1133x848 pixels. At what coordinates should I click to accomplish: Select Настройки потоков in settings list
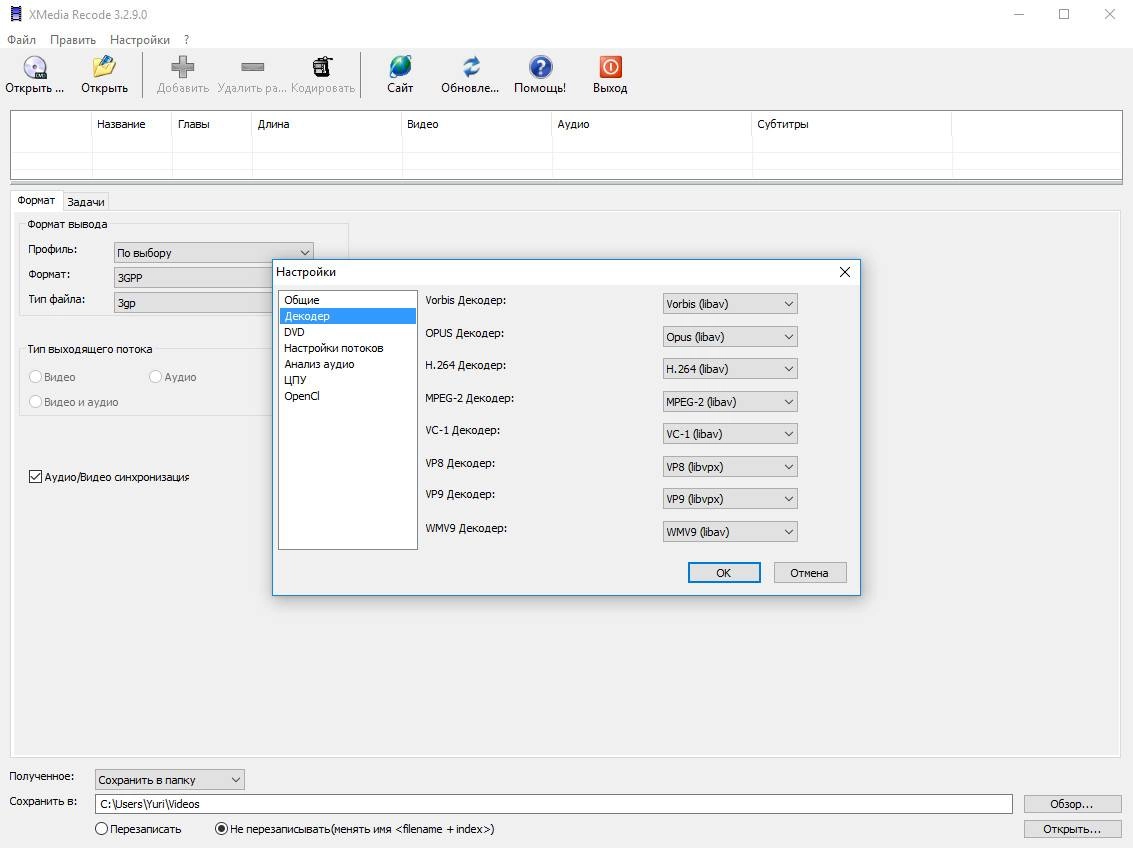click(x=348, y=348)
